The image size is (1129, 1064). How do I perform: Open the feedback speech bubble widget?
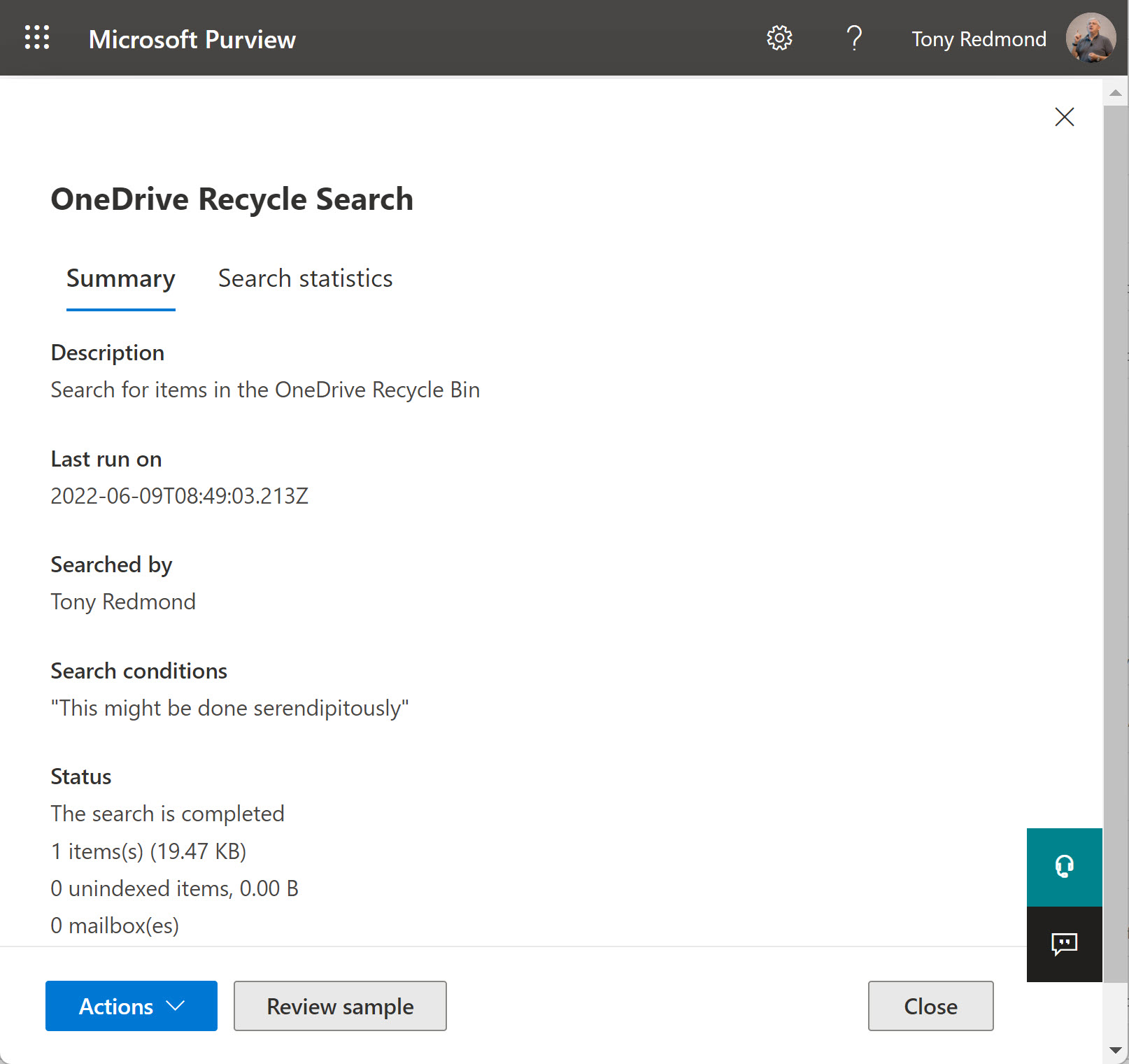(1064, 944)
